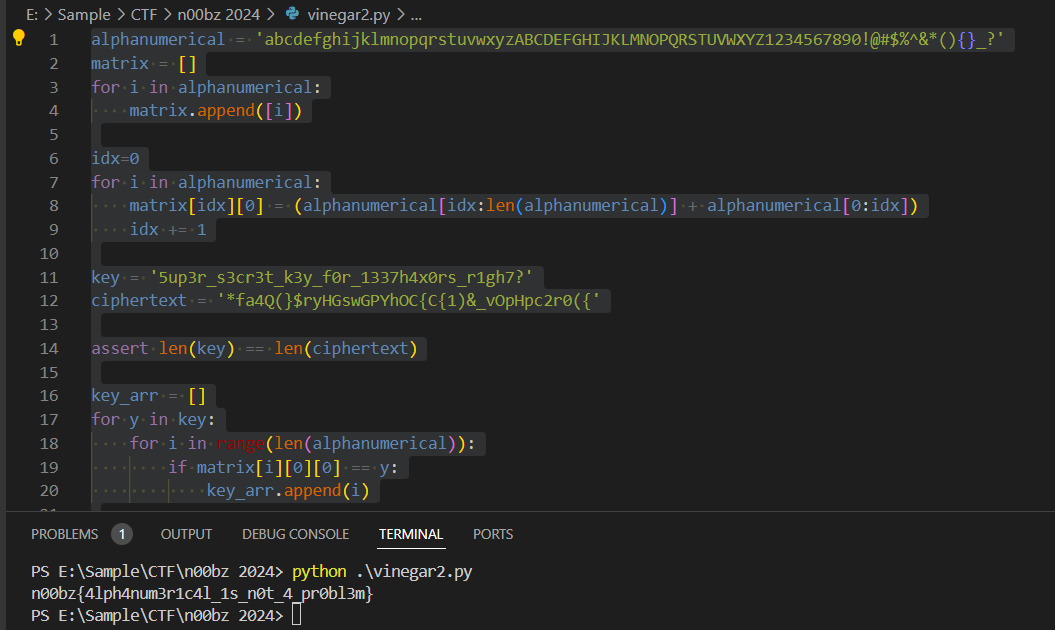Expand the CTF folder breadcrumb
Viewport: 1055px width, 630px height.
[x=144, y=15]
